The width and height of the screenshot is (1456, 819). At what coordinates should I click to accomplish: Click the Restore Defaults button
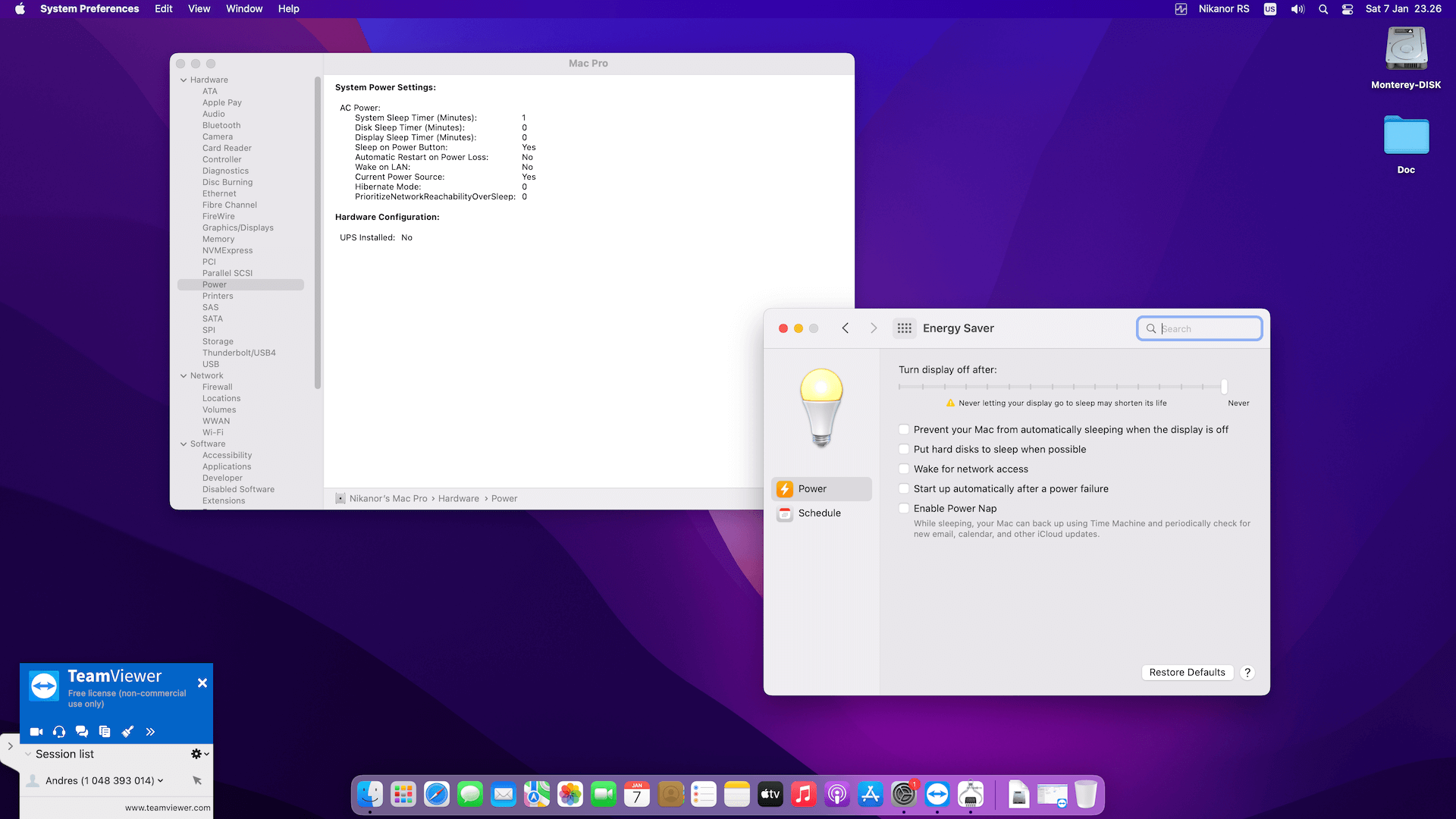[x=1187, y=673]
